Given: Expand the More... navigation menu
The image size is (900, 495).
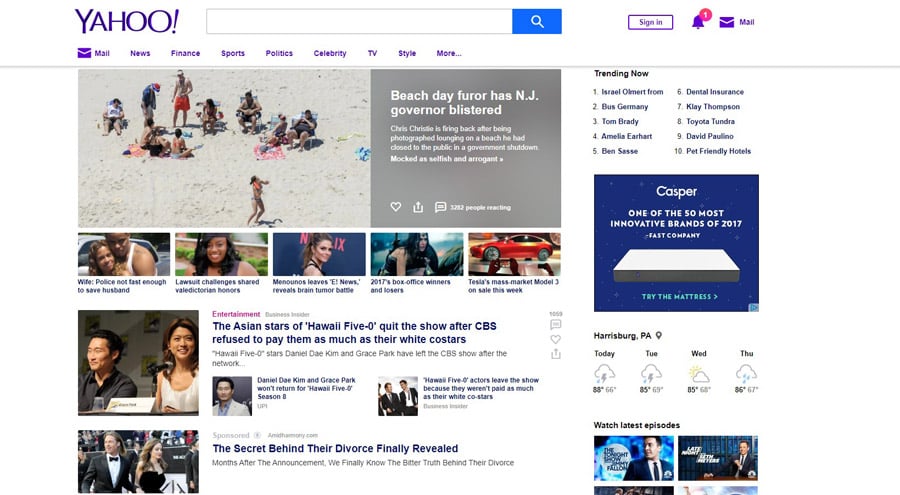Looking at the screenshot, I should tap(449, 53).
